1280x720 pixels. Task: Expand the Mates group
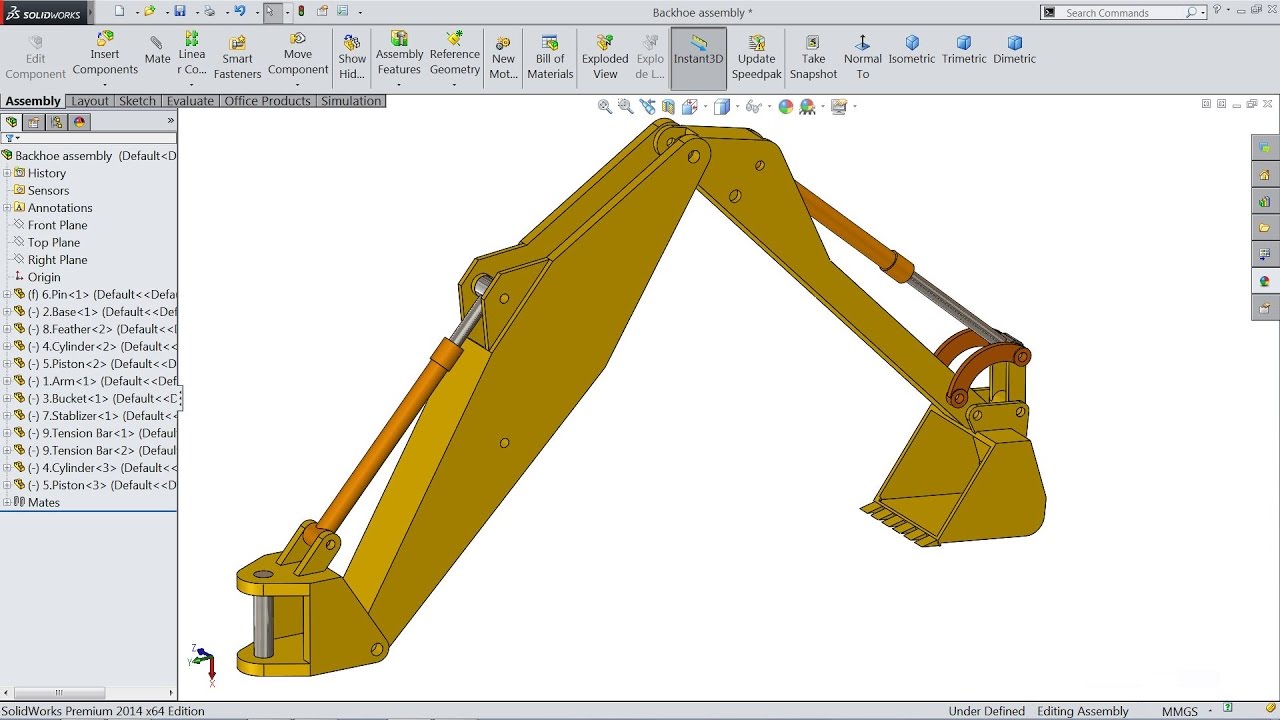(x=8, y=502)
